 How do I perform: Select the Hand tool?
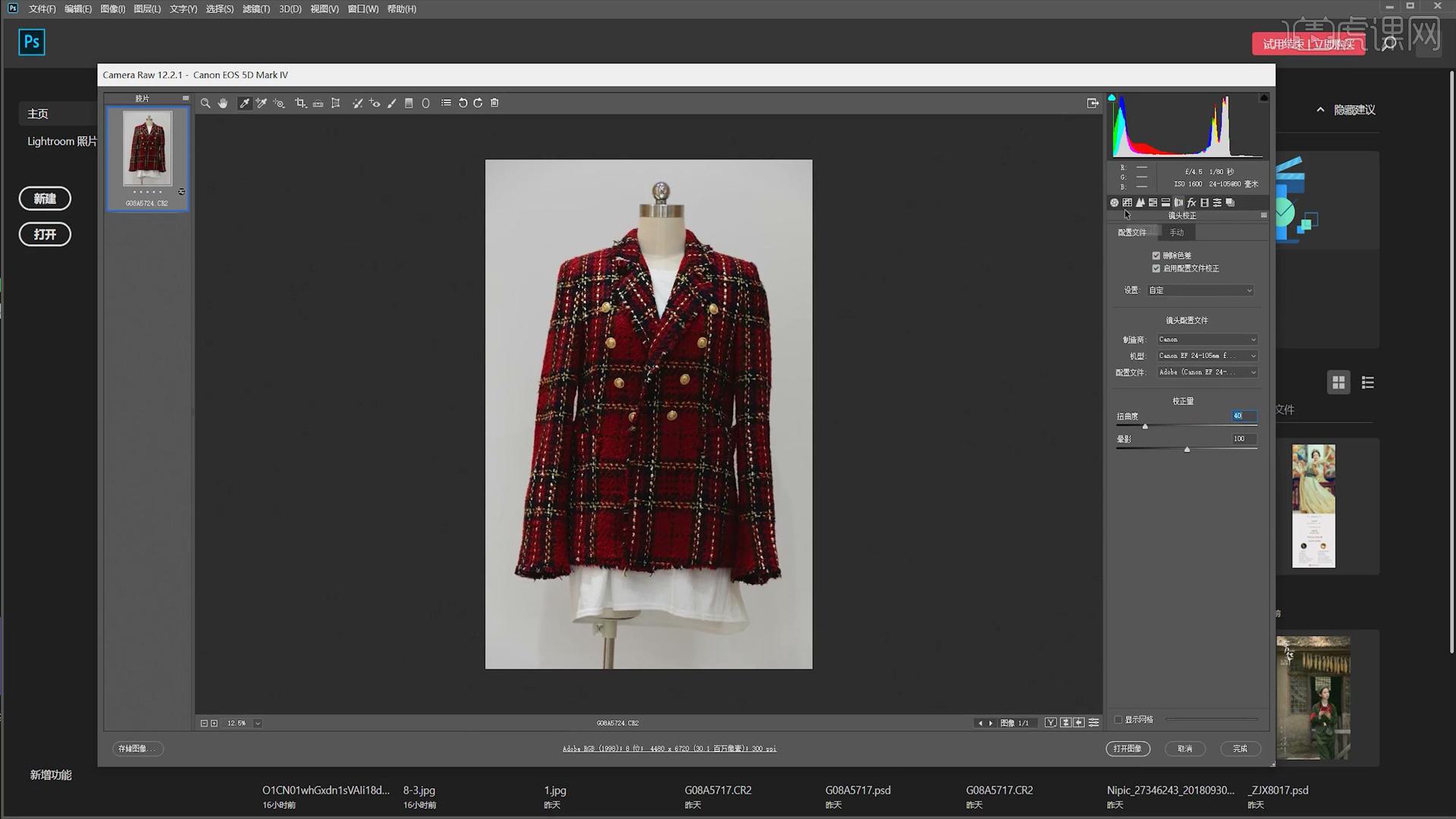pyautogui.click(x=223, y=103)
